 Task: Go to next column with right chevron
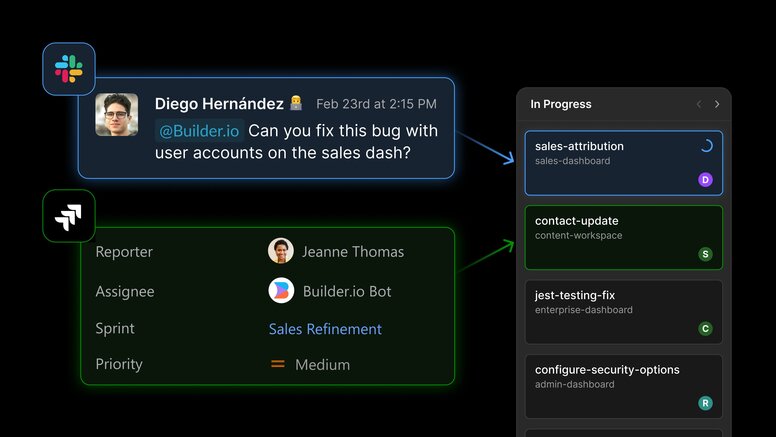pyautogui.click(x=717, y=104)
